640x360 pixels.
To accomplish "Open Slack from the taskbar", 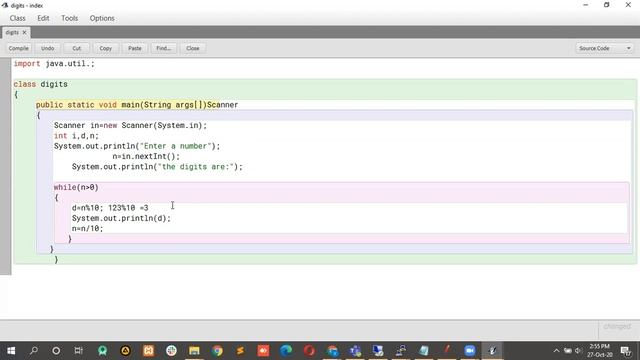I will tap(171, 351).
